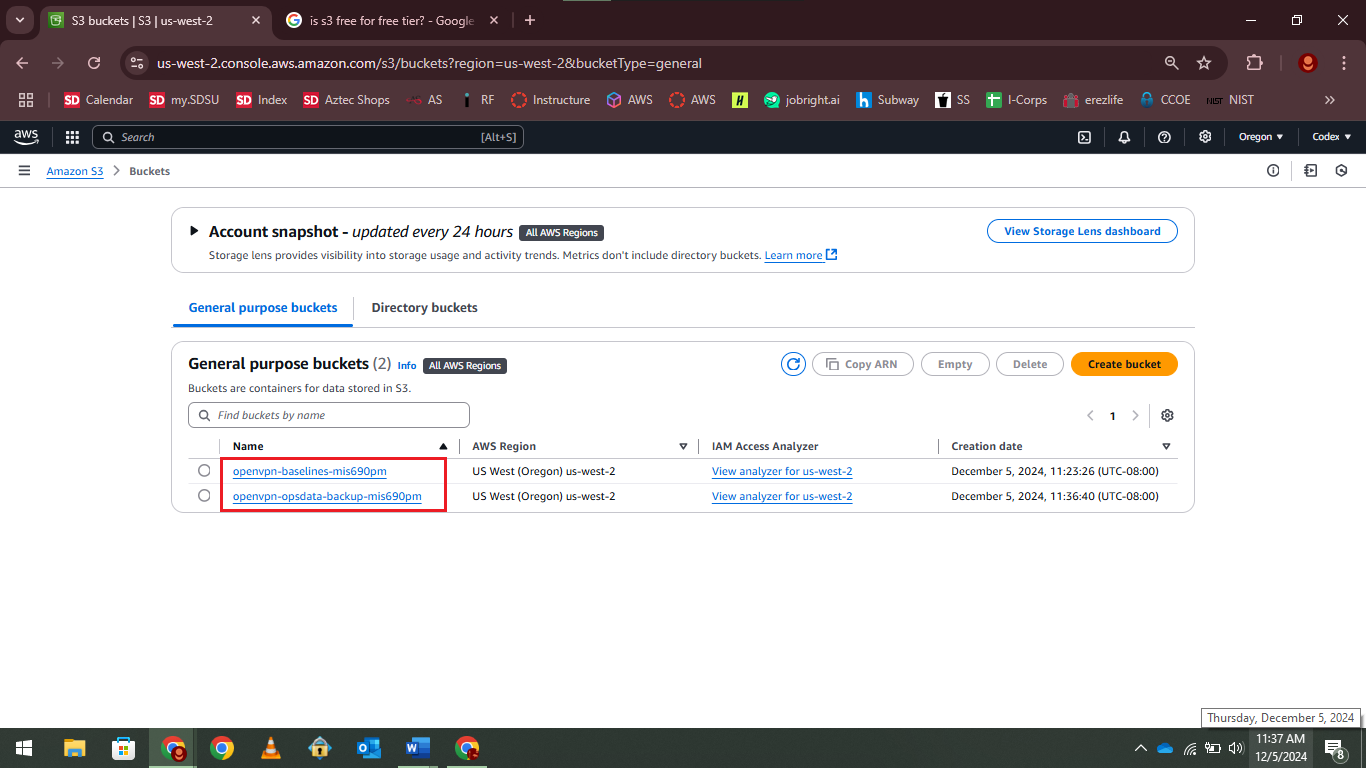Open a new browser tab

point(530,20)
